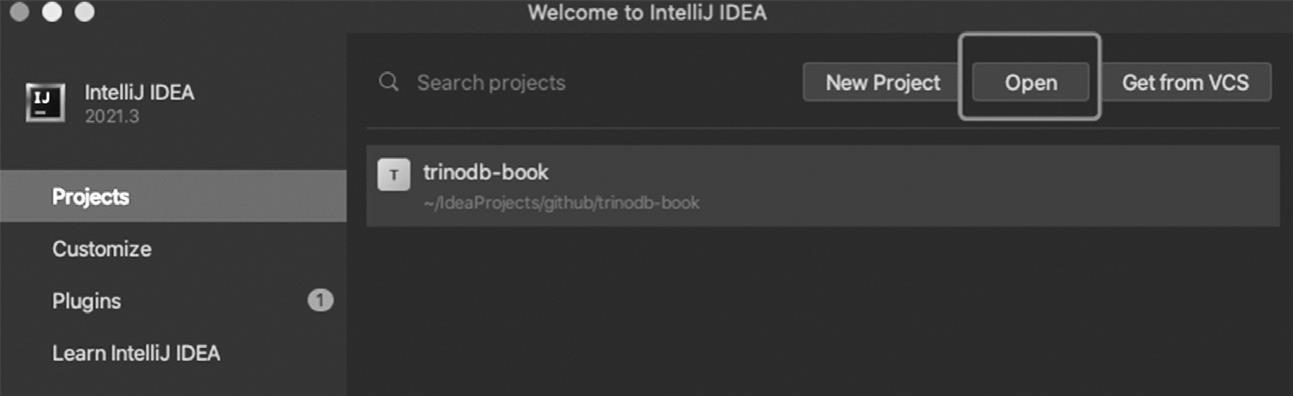1294x397 pixels.
Task: Click the Welcome to IntelliJ IDEA title bar
Action: click(647, 14)
